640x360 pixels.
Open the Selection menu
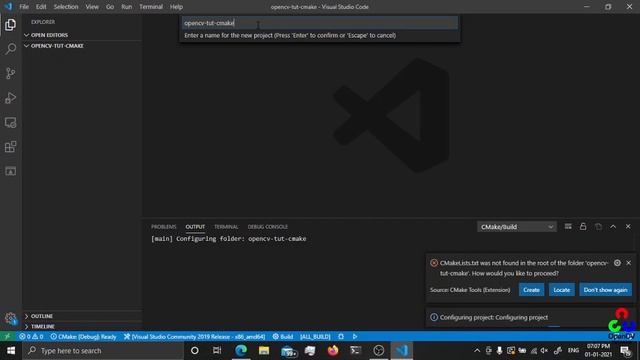click(x=66, y=7)
